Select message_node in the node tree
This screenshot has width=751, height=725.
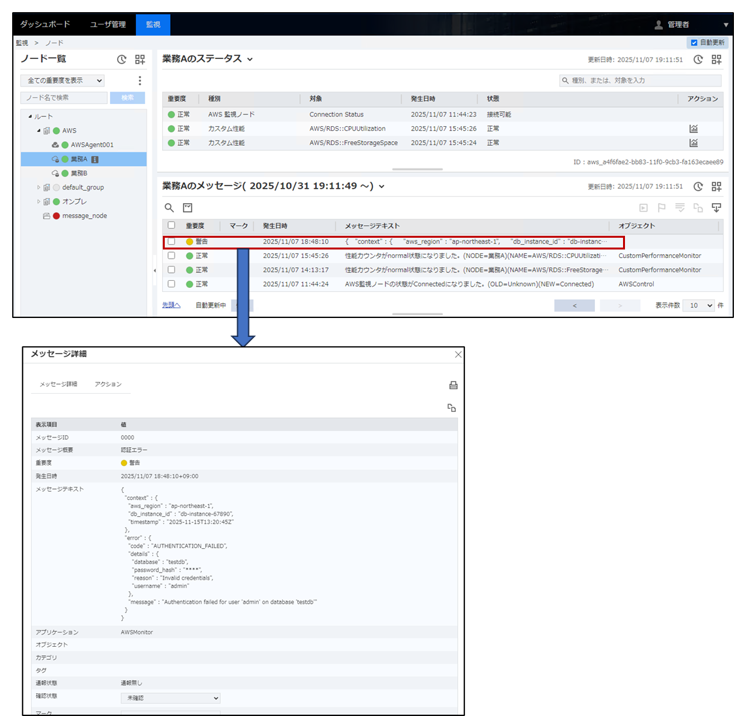pos(83,216)
